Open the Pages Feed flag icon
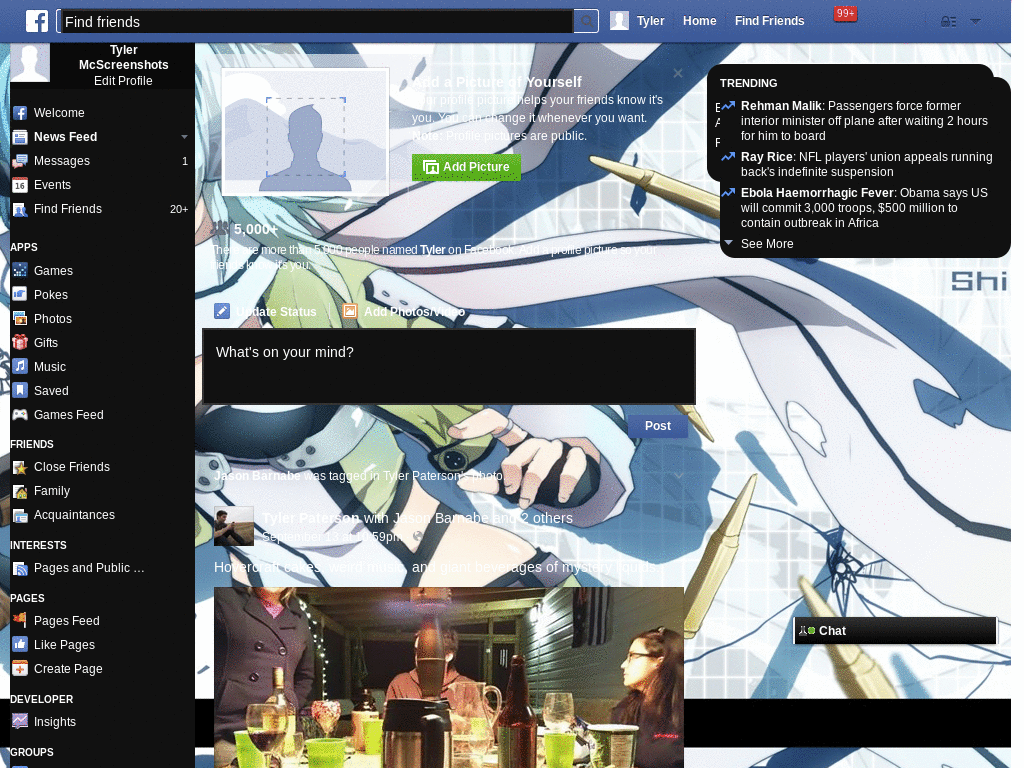The width and height of the screenshot is (1024, 768). tap(20, 620)
